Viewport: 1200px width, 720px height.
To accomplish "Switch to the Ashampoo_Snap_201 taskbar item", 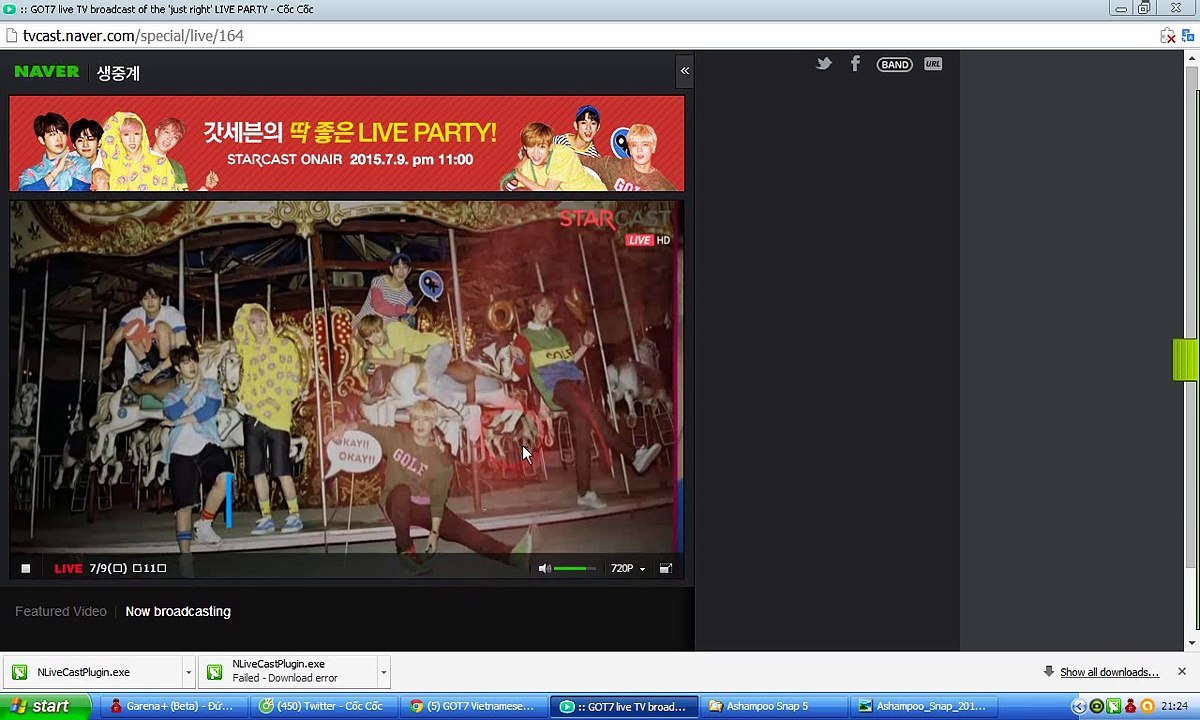I will (922, 706).
